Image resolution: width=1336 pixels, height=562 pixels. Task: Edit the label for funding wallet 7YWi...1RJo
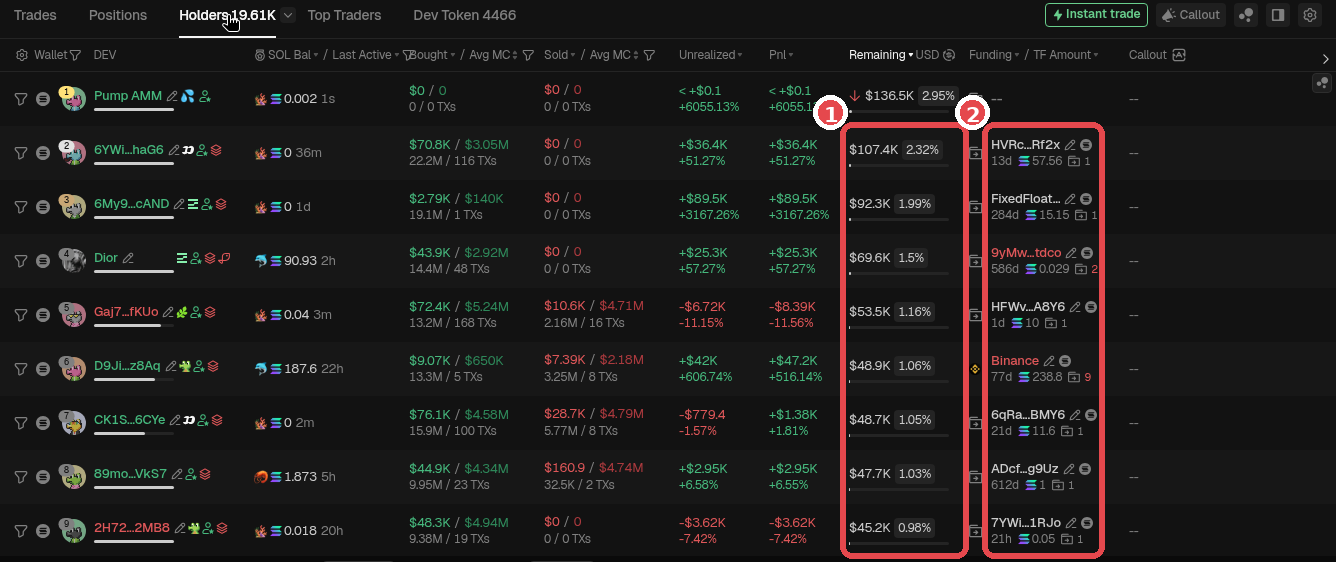point(1070,523)
